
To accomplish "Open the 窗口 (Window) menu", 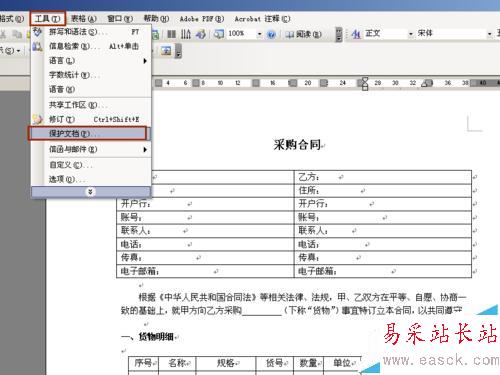I will tap(120, 19).
